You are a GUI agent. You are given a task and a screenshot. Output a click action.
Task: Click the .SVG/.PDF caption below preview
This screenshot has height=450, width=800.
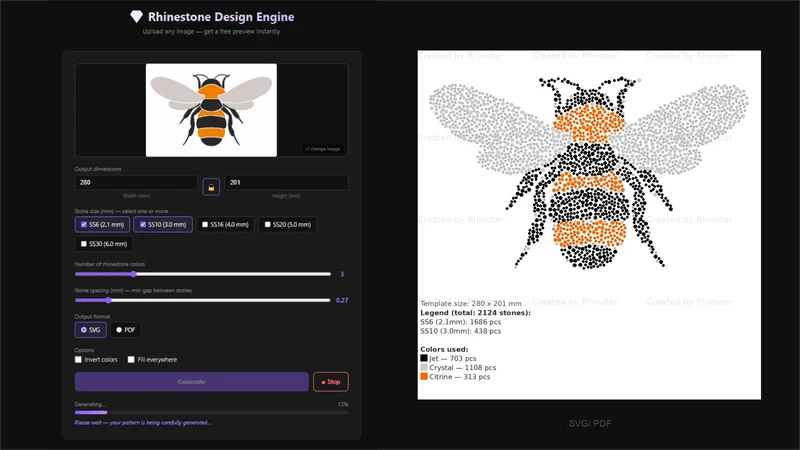pos(589,423)
